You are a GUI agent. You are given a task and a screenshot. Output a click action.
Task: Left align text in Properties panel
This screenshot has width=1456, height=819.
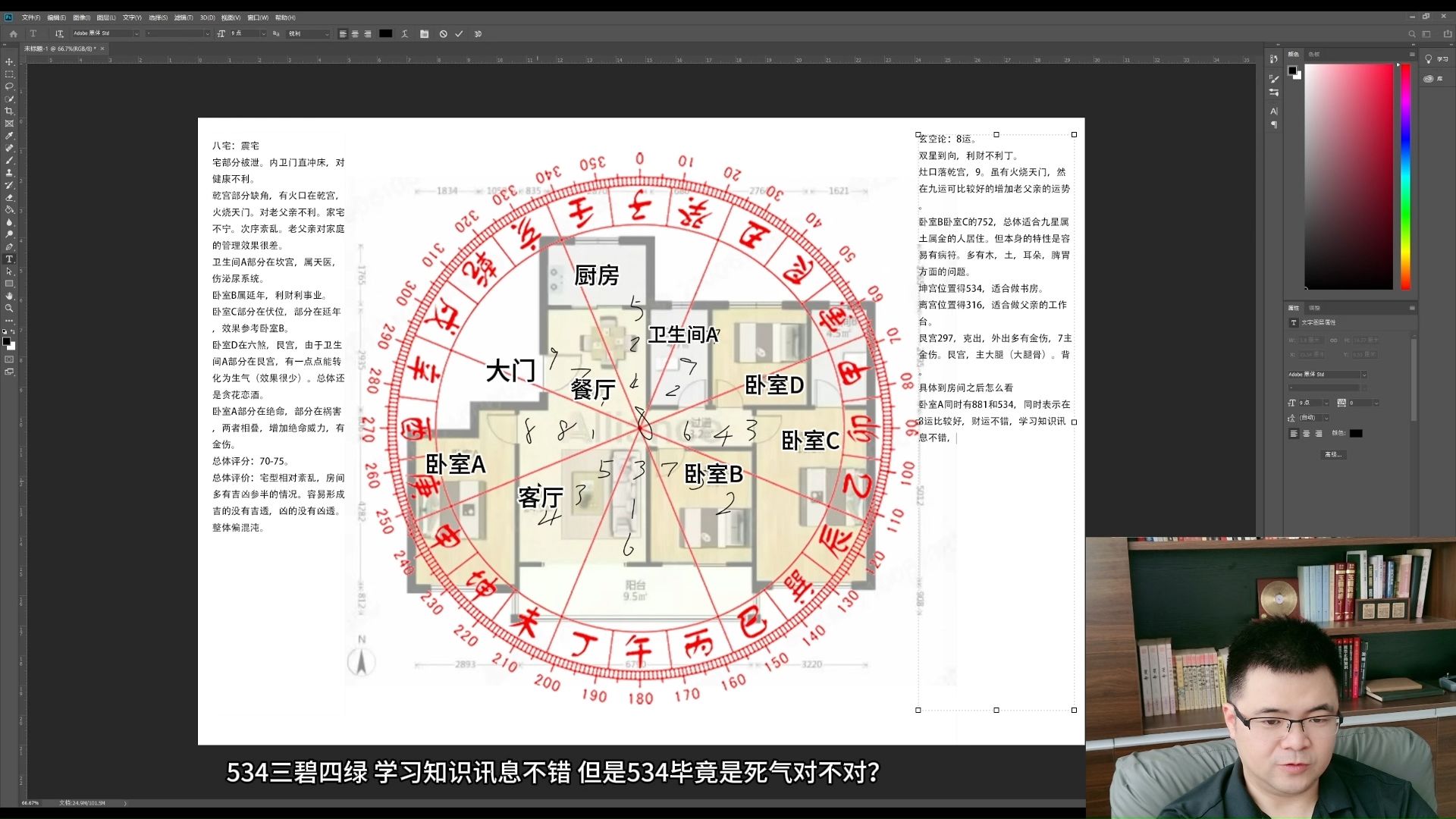[x=1294, y=434]
